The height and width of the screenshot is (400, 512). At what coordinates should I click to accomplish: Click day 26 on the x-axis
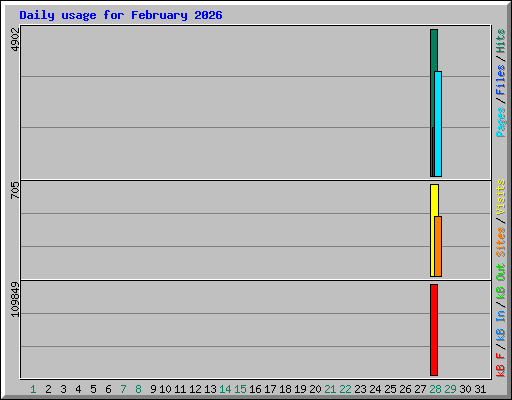pos(405,389)
